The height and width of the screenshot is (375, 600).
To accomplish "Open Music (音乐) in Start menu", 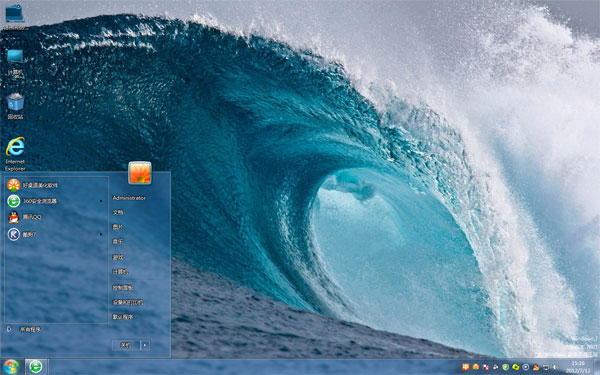I will pos(117,241).
